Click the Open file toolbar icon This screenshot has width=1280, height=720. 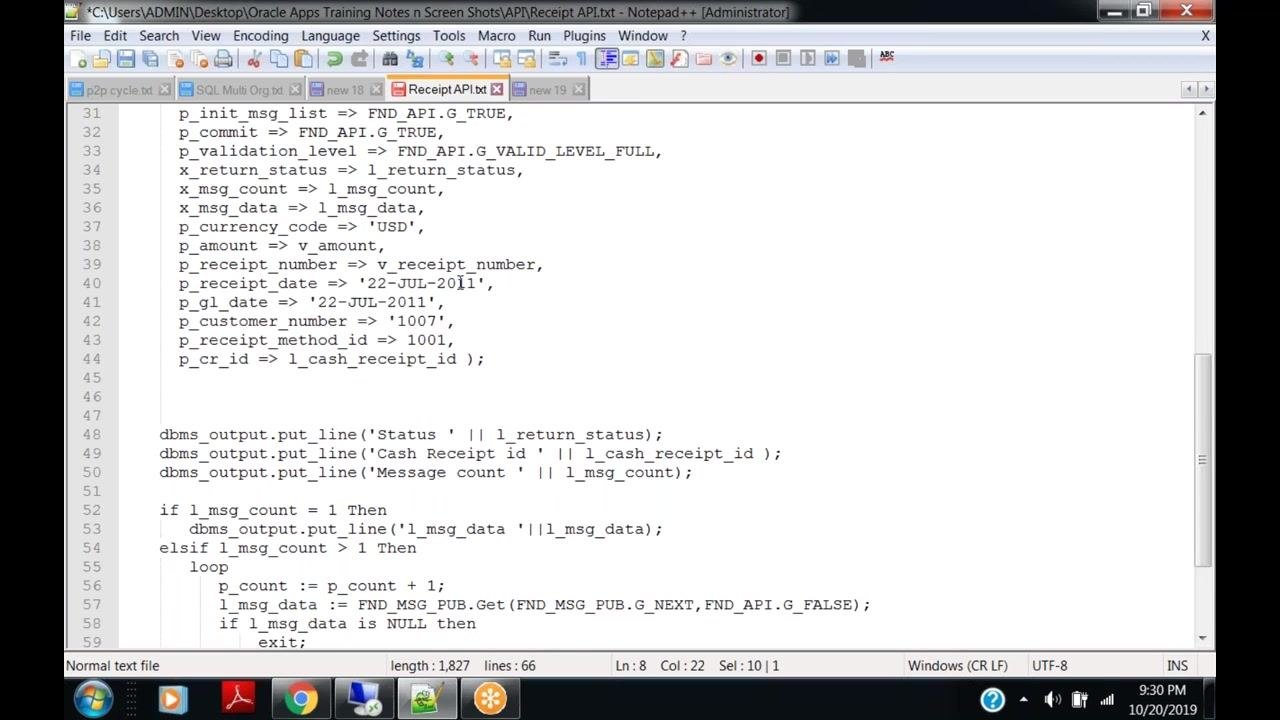pos(101,58)
